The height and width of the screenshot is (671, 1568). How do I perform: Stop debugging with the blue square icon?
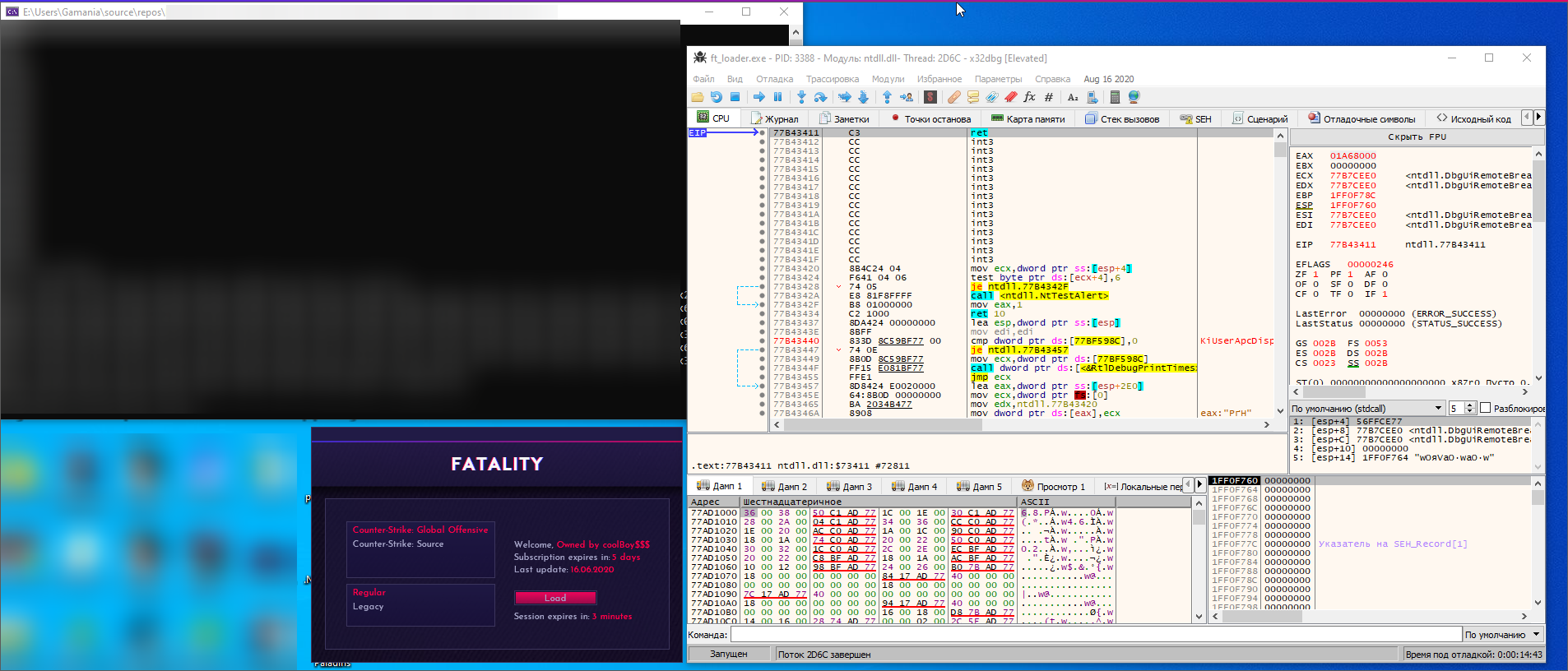coord(735,97)
